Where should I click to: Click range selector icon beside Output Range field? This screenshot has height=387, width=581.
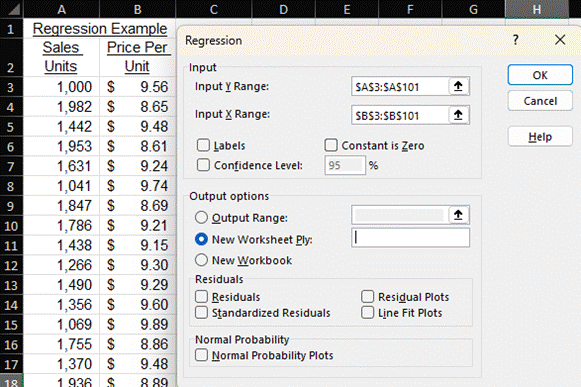(458, 215)
